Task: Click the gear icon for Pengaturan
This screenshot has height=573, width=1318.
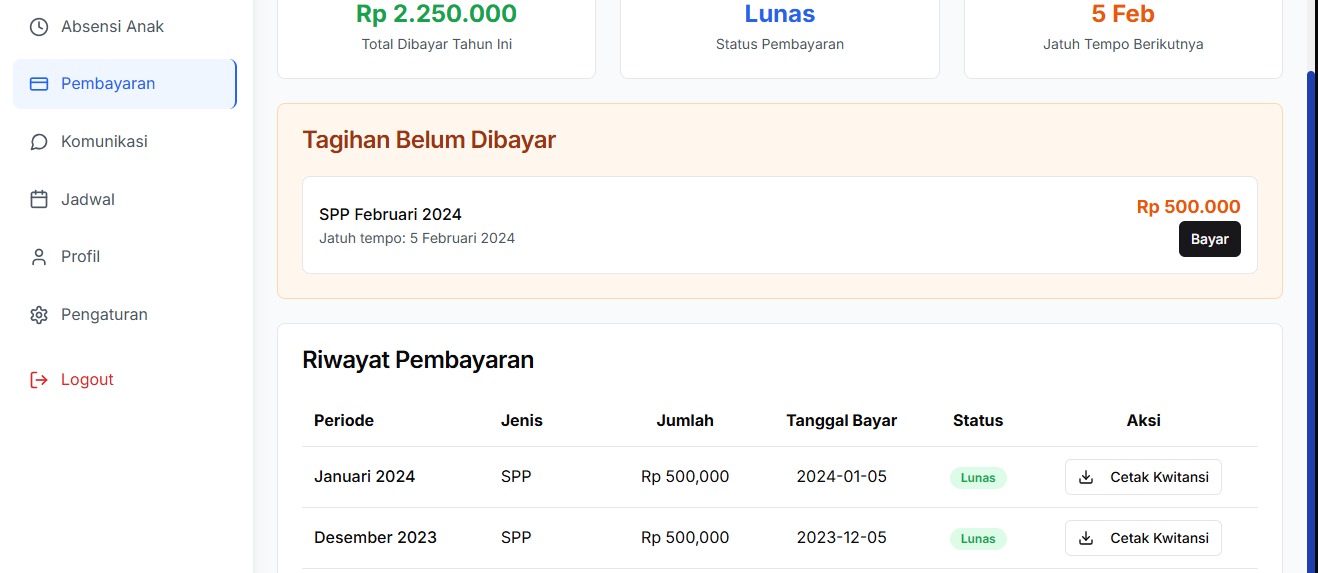Action: 39,315
